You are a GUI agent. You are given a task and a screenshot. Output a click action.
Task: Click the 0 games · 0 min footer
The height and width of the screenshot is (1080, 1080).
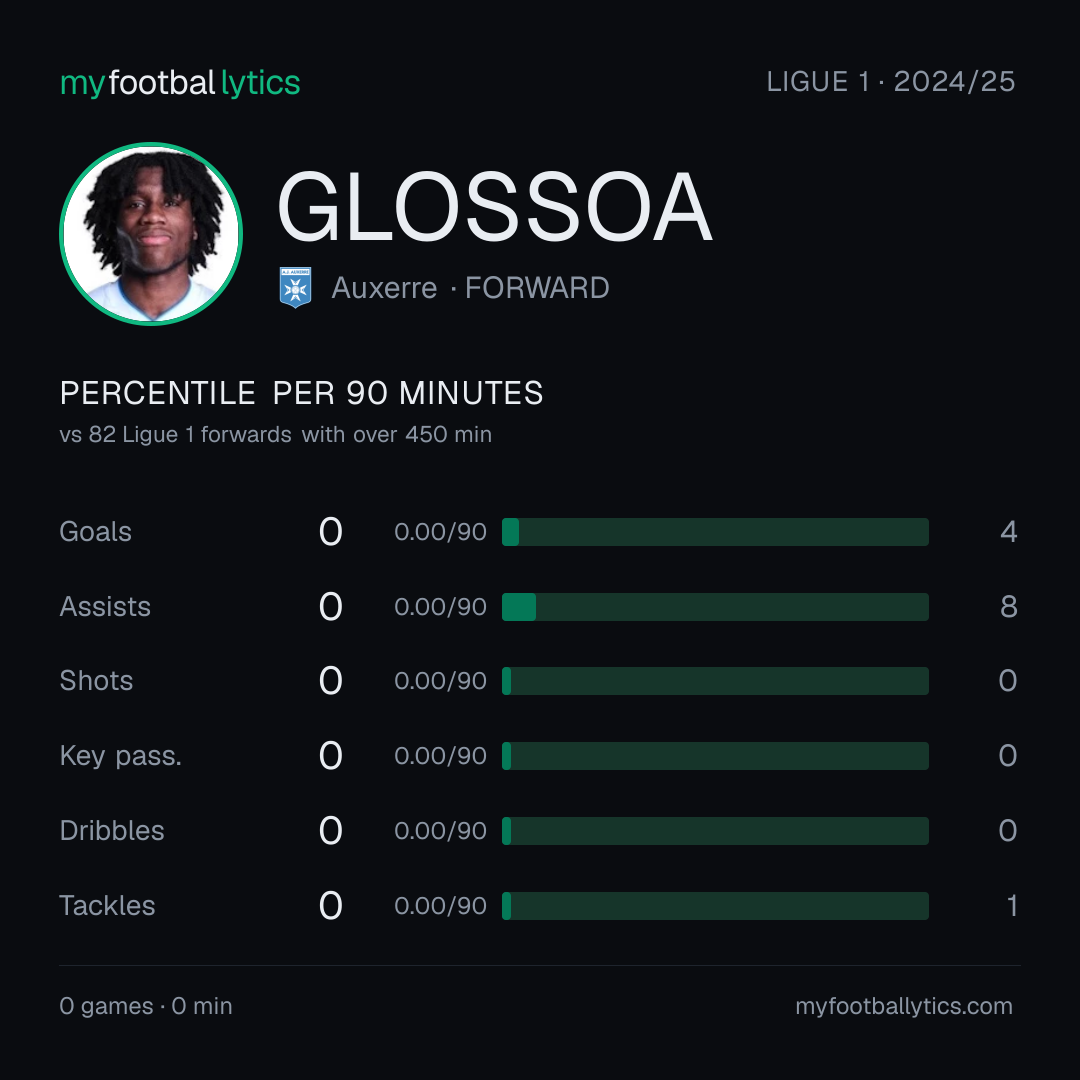[146, 1006]
